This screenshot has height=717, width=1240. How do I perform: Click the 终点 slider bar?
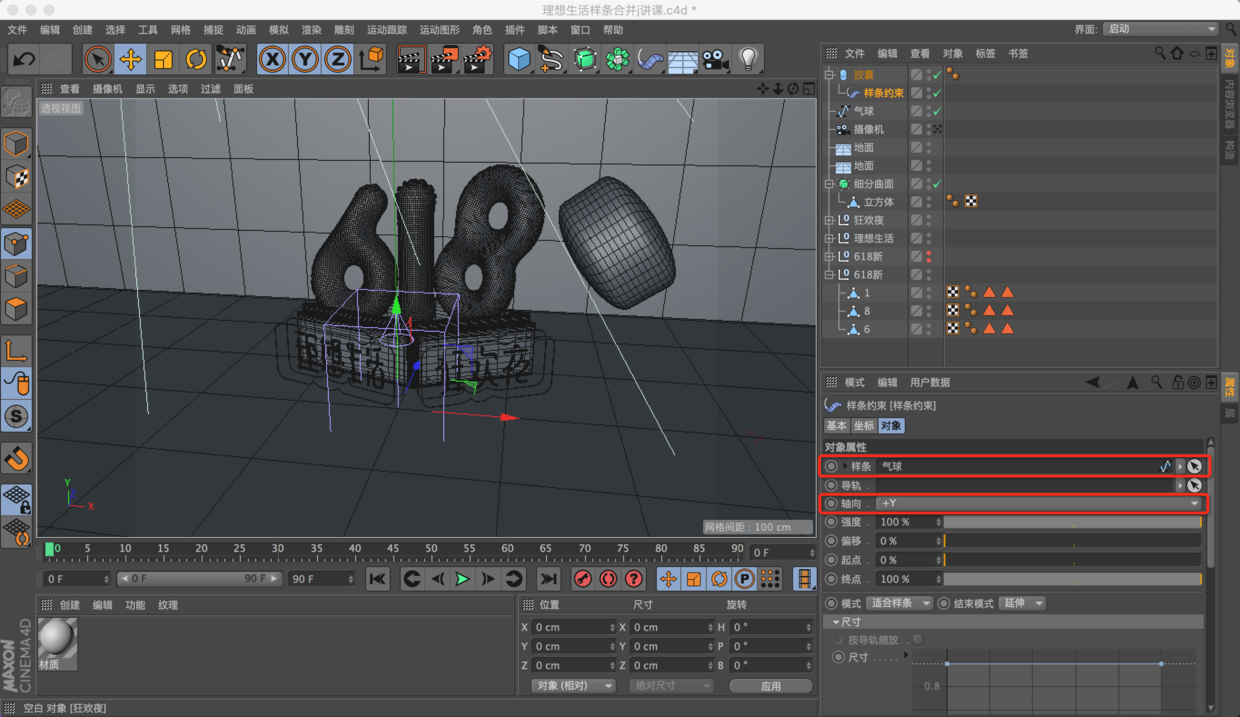click(x=1073, y=579)
